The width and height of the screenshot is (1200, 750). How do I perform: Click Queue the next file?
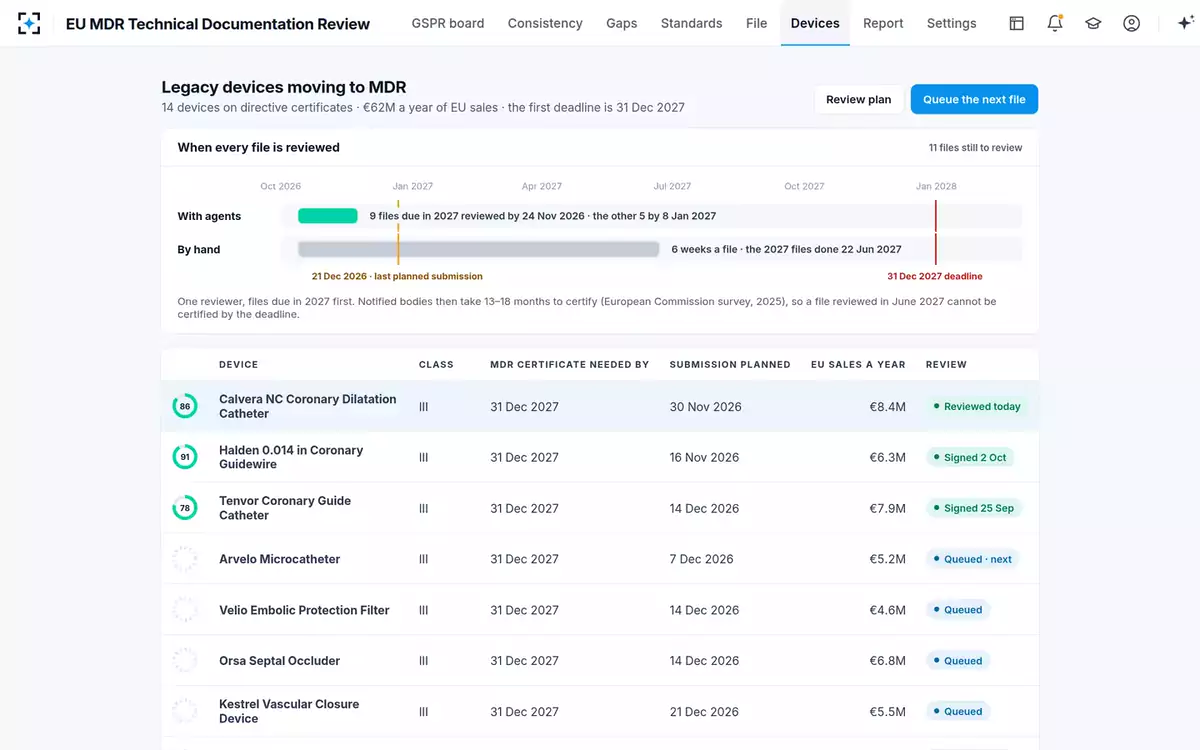coord(974,99)
